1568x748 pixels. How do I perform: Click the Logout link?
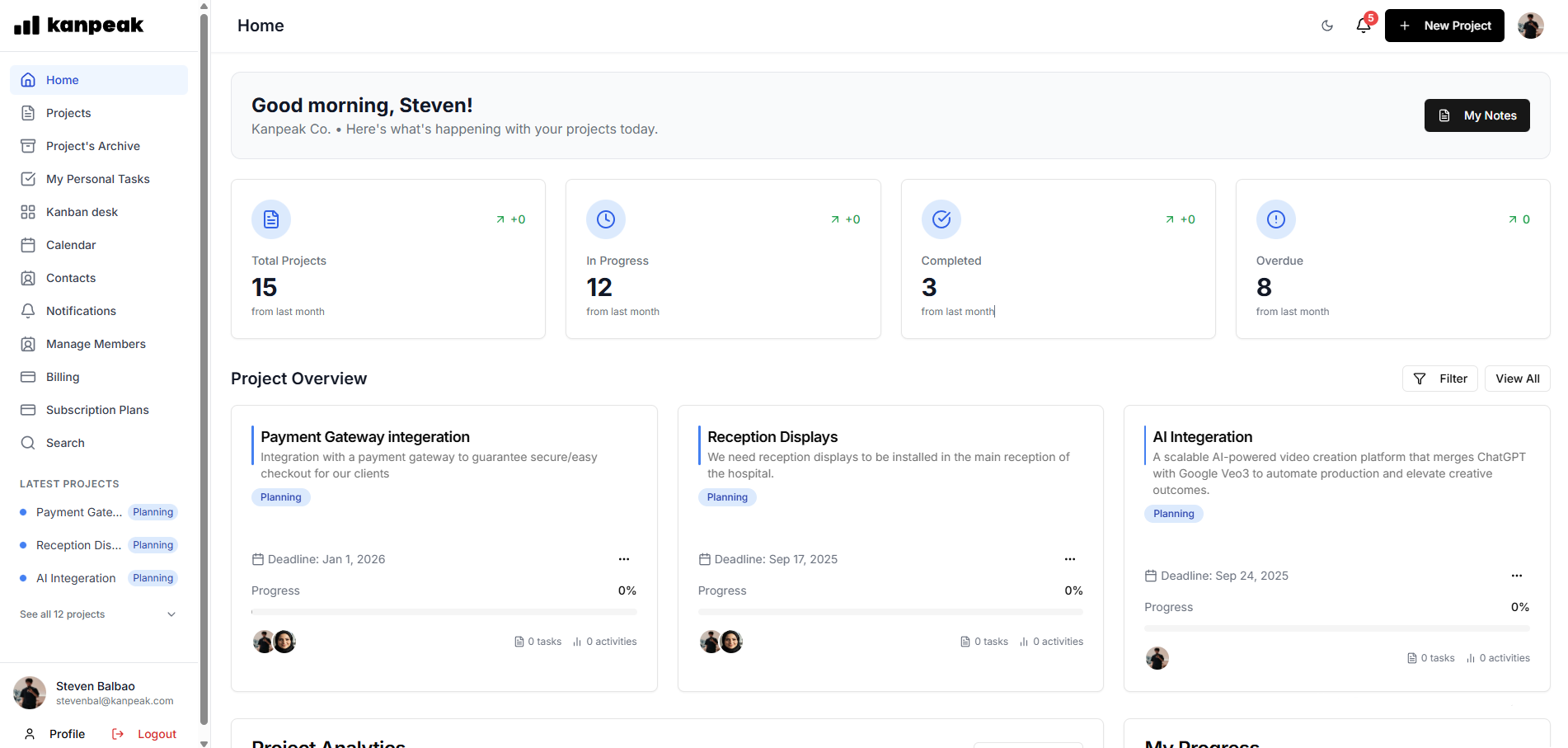point(145,734)
